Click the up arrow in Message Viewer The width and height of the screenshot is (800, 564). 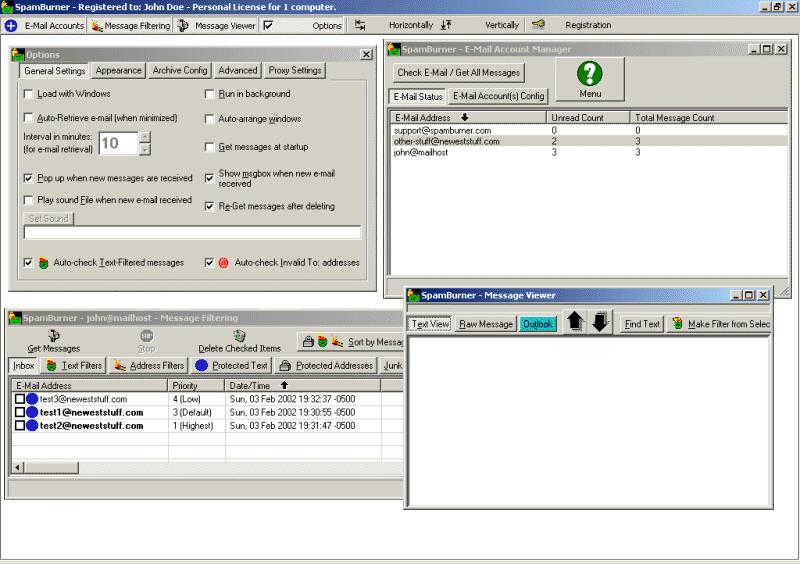tap(575, 322)
